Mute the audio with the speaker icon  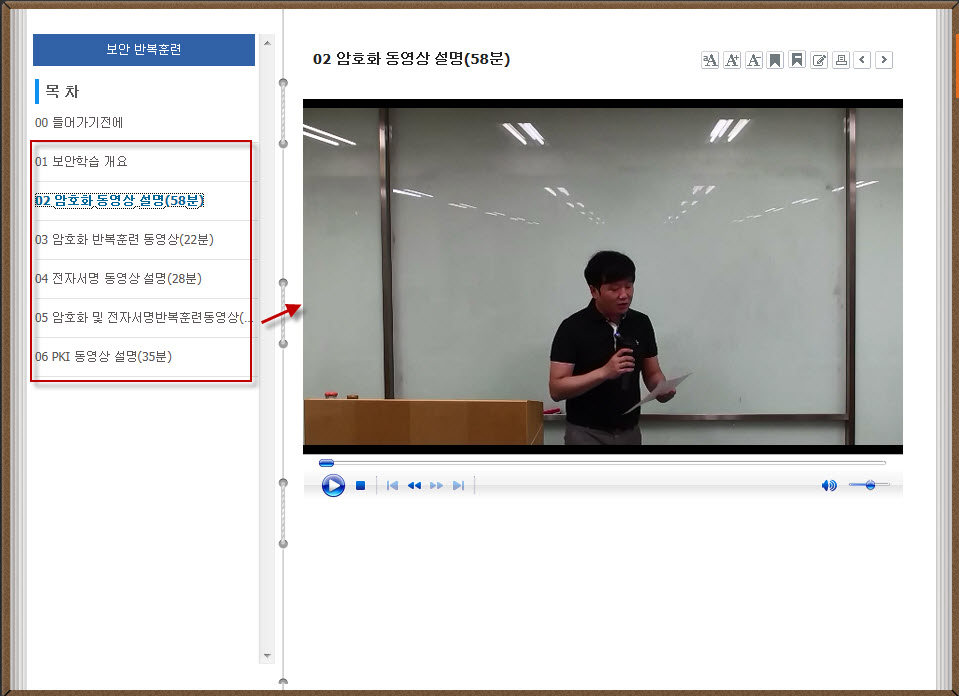point(829,486)
